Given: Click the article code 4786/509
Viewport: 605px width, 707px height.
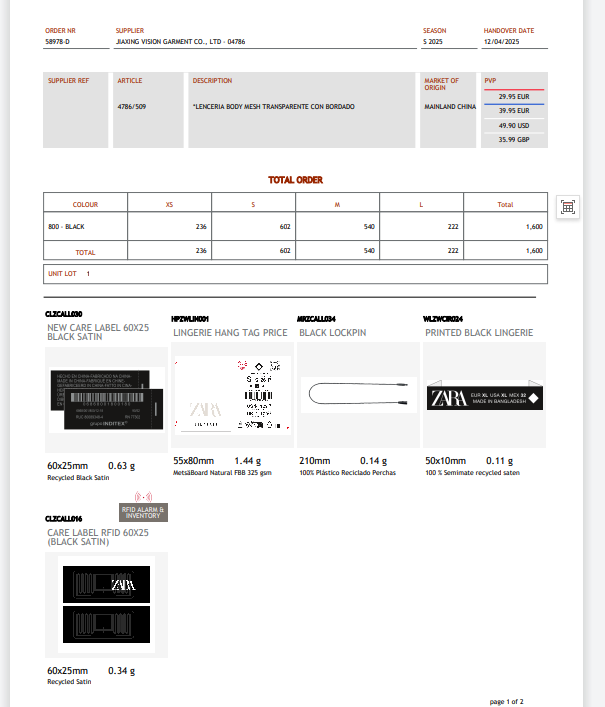Looking at the screenshot, I should tap(132, 106).
